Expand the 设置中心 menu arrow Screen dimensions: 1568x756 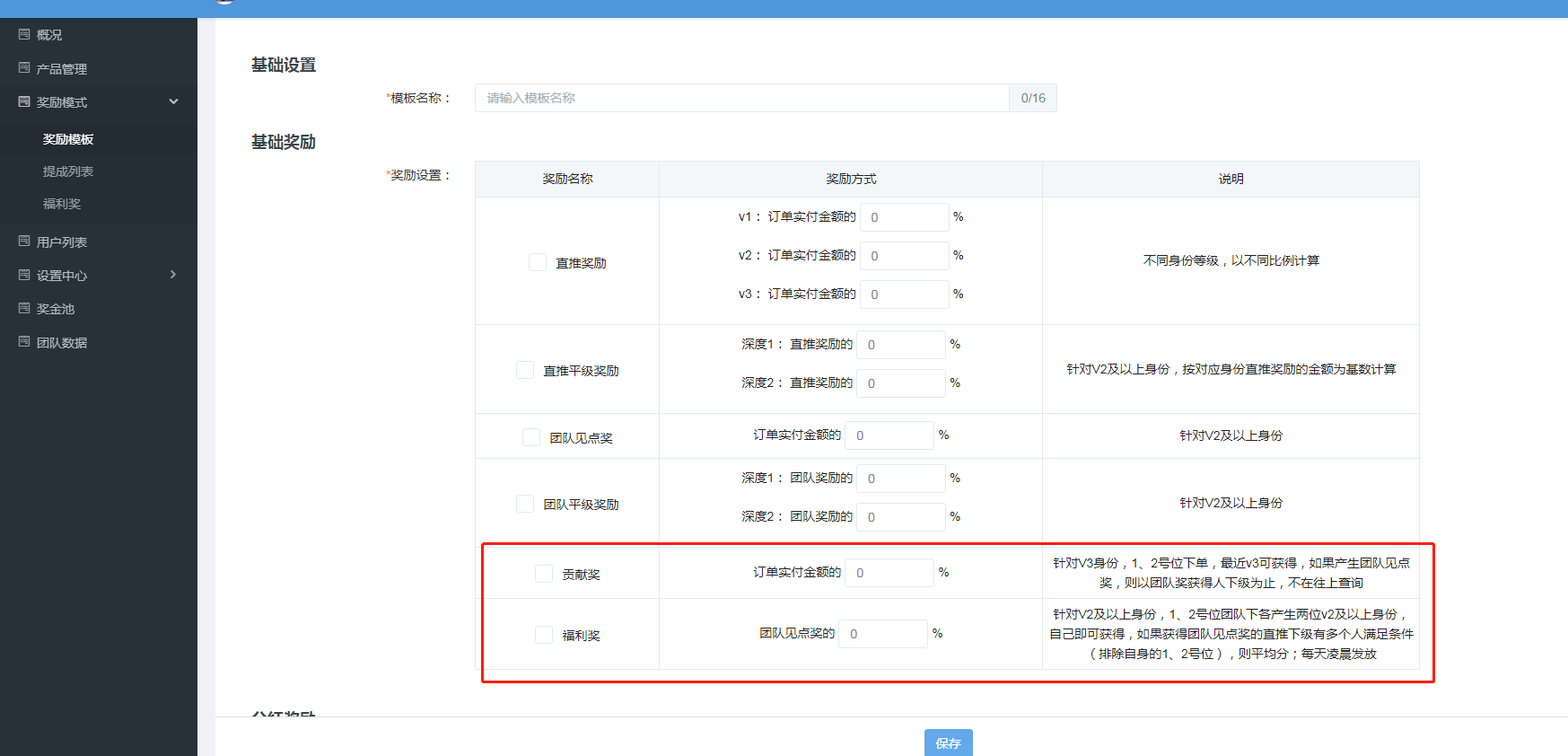173,275
